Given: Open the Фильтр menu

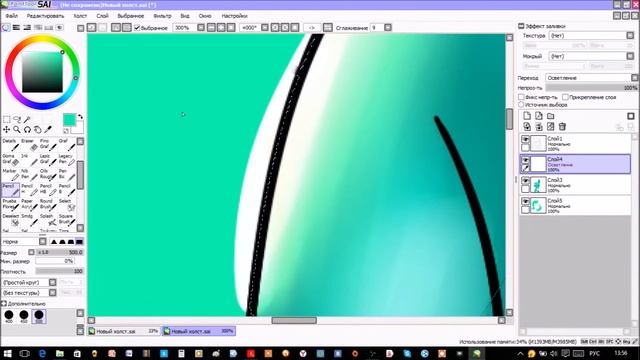Looking at the screenshot, I should click(162, 16).
